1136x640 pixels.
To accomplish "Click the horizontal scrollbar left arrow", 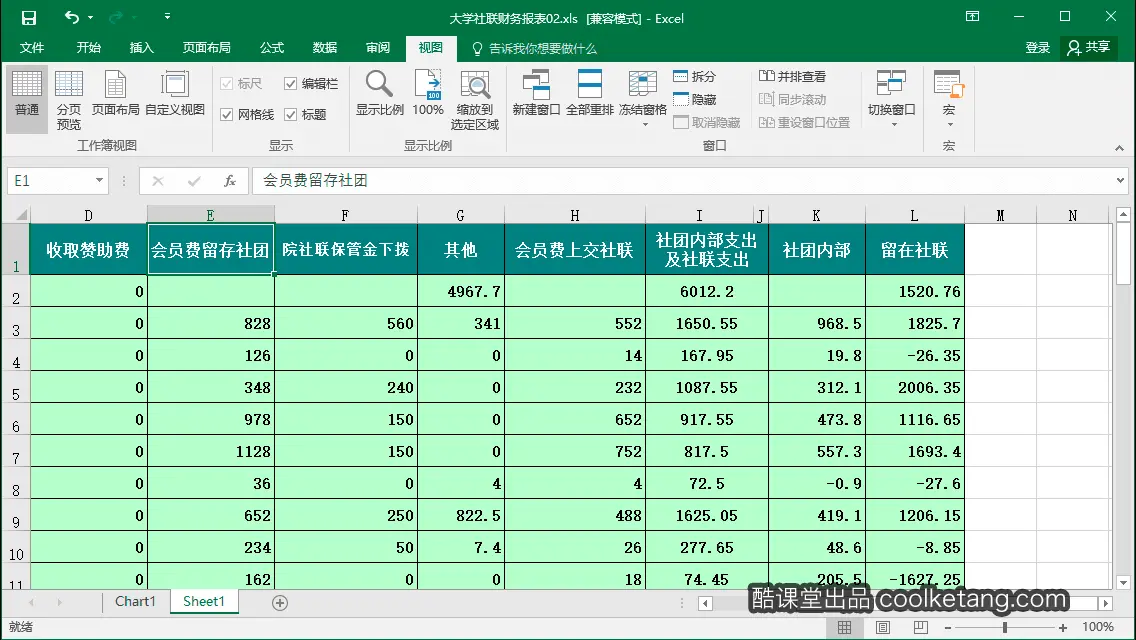I will (x=705, y=603).
